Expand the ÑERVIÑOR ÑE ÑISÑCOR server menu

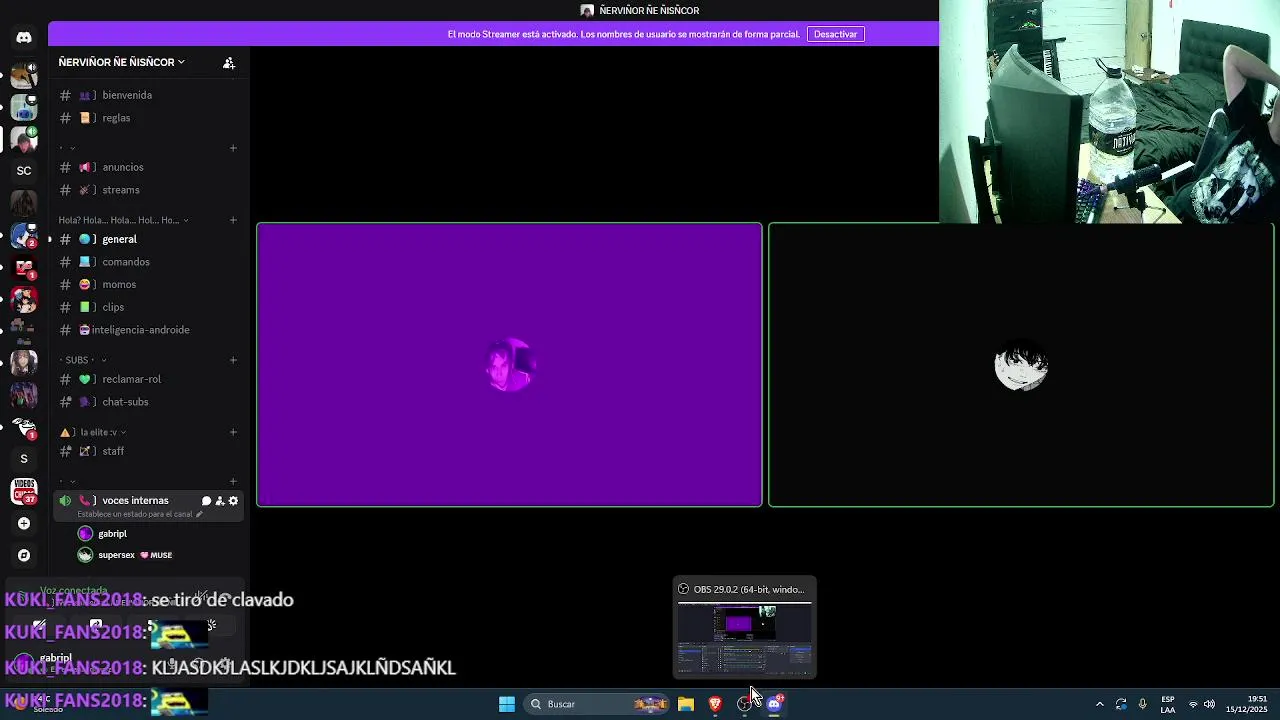(122, 62)
